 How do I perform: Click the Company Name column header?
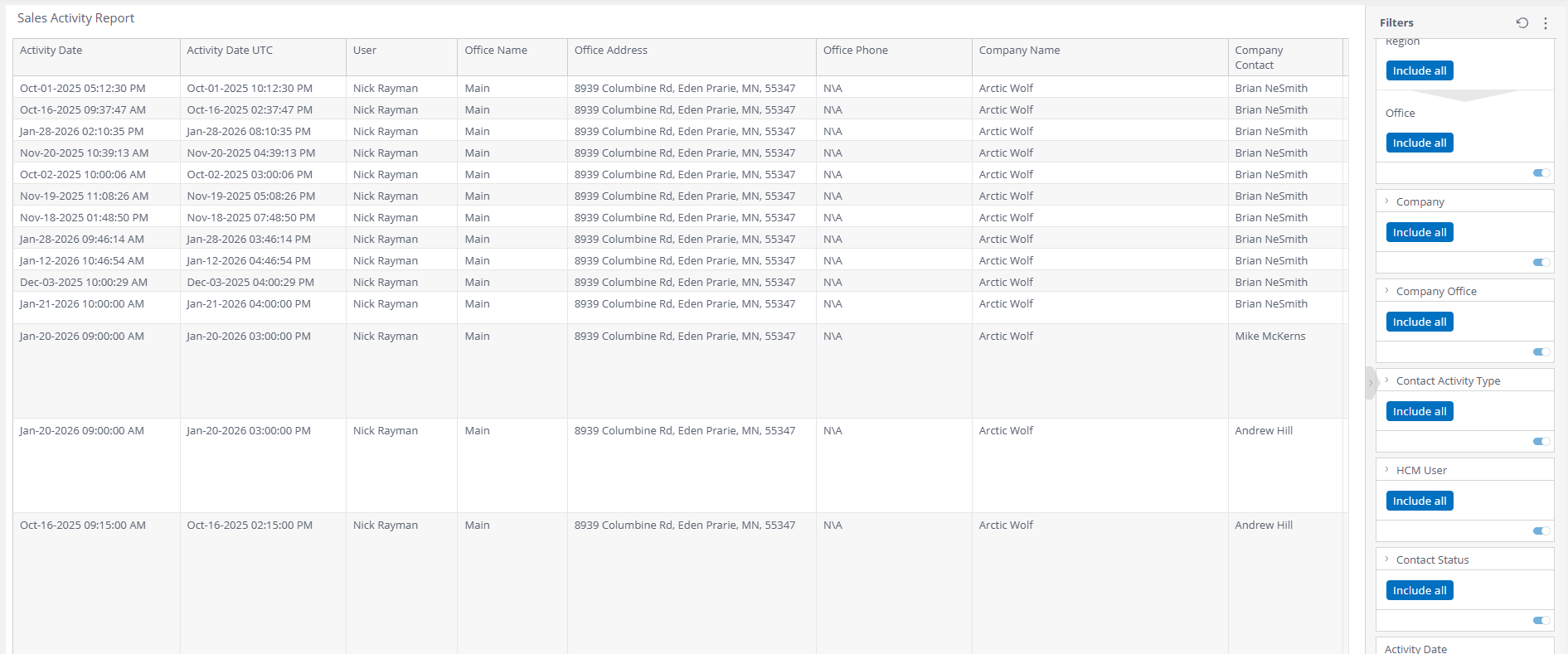pos(1100,57)
